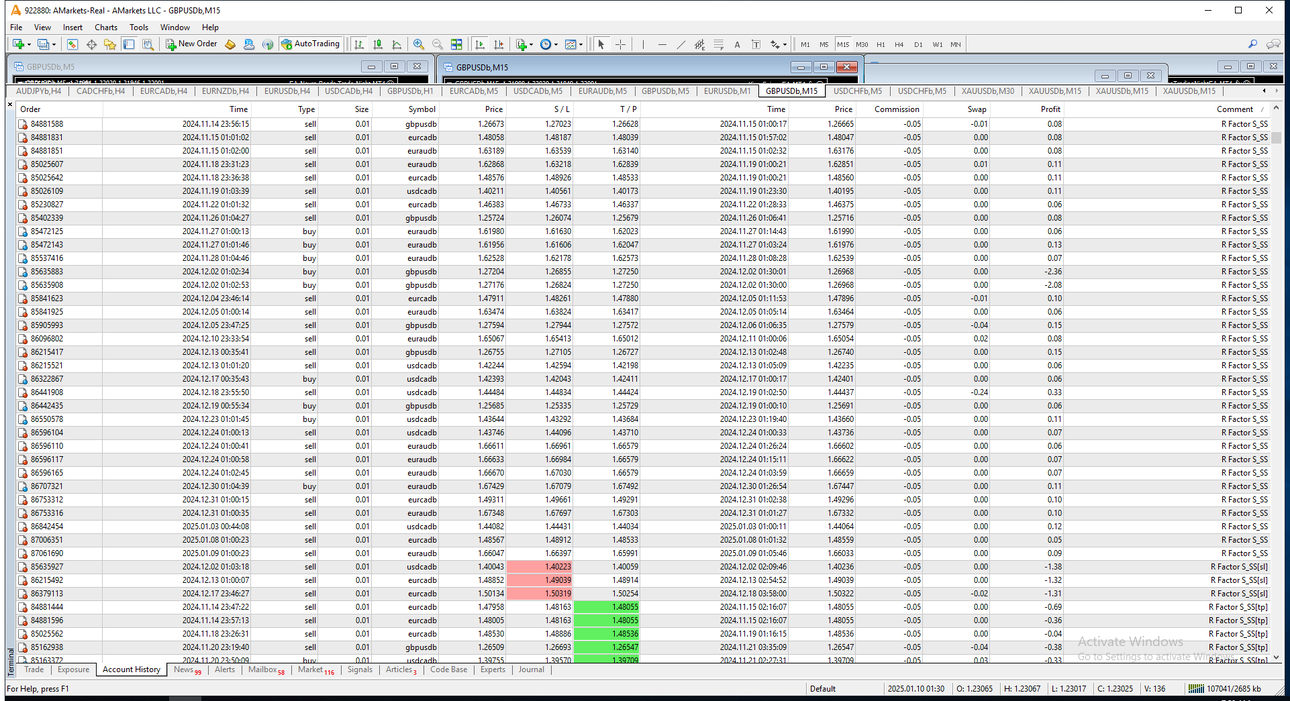Screen dimensions: 1290x701
Task: Open the Journal terminal tab
Action: tap(531, 669)
